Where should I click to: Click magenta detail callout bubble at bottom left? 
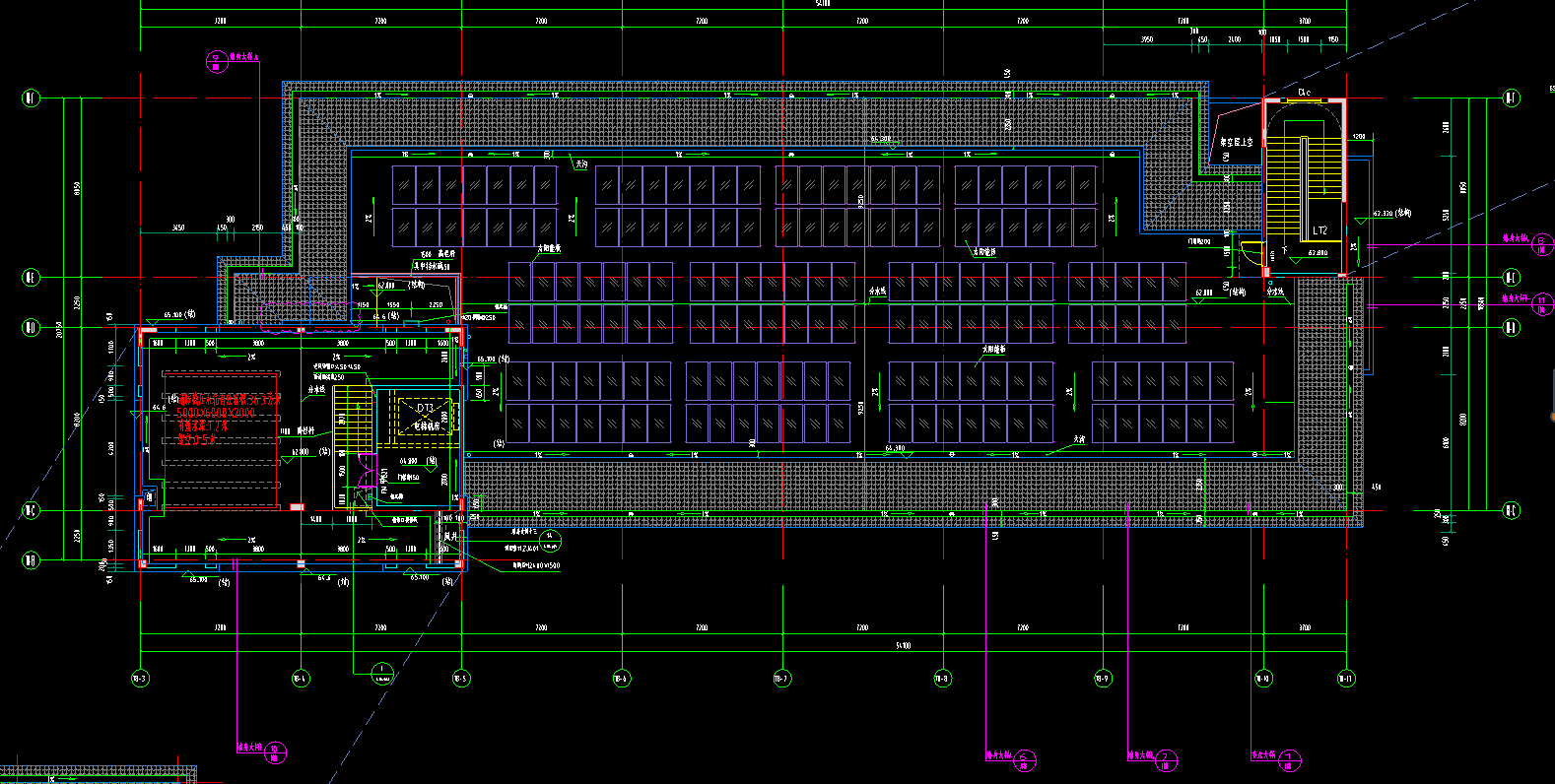(x=277, y=754)
